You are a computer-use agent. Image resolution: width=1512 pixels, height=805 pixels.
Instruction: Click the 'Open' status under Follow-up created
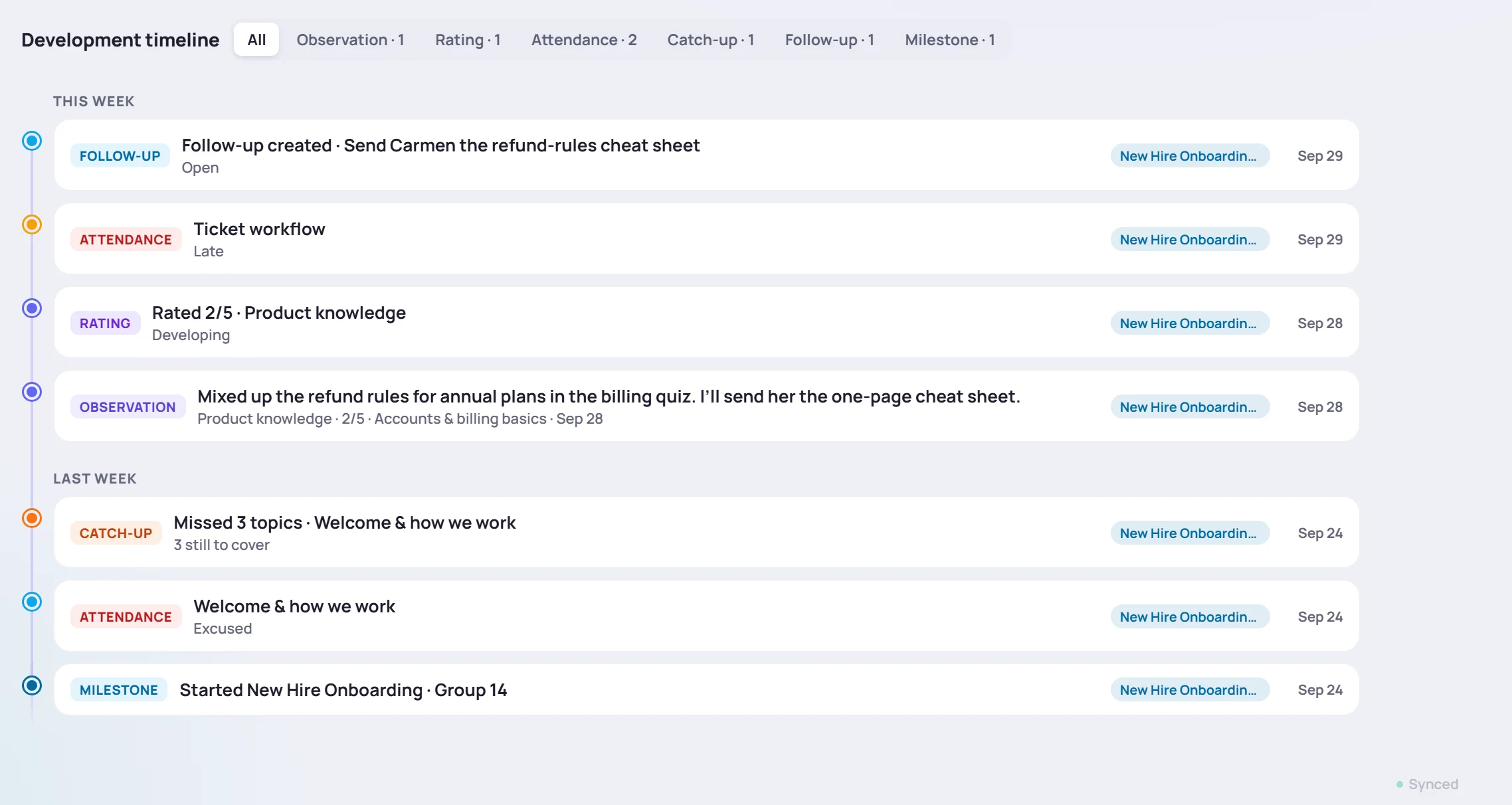tap(200, 168)
